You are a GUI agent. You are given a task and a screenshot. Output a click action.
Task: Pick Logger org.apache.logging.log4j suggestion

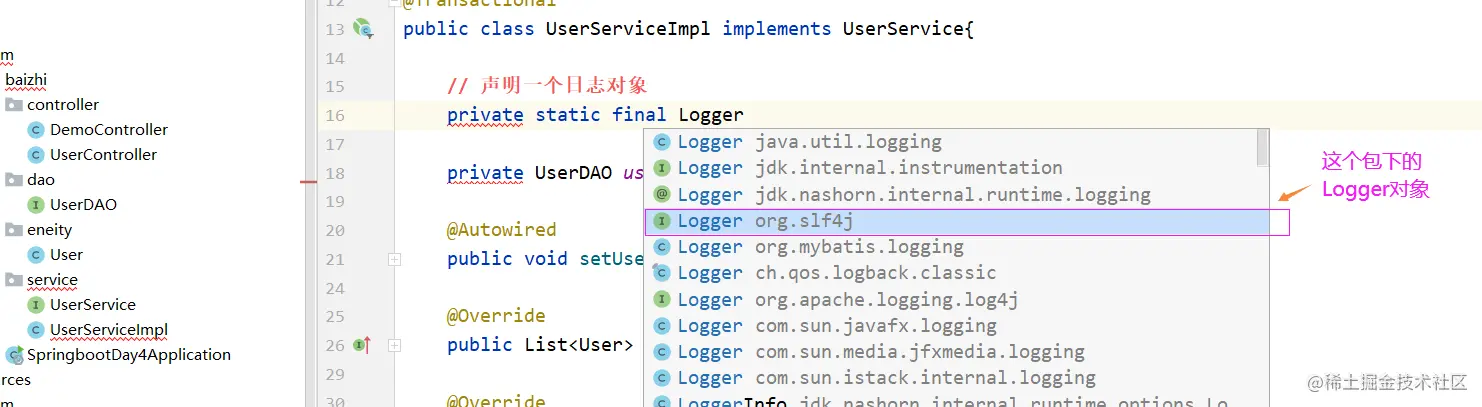(956, 299)
